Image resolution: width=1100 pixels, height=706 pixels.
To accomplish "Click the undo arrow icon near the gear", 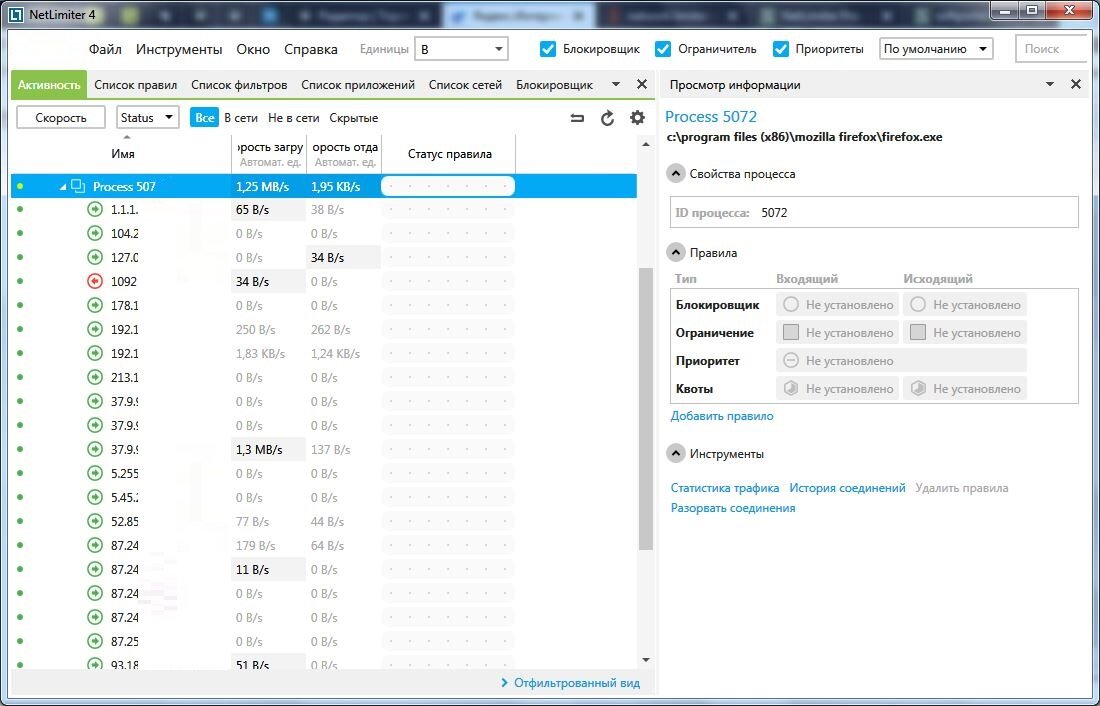I will (577, 117).
